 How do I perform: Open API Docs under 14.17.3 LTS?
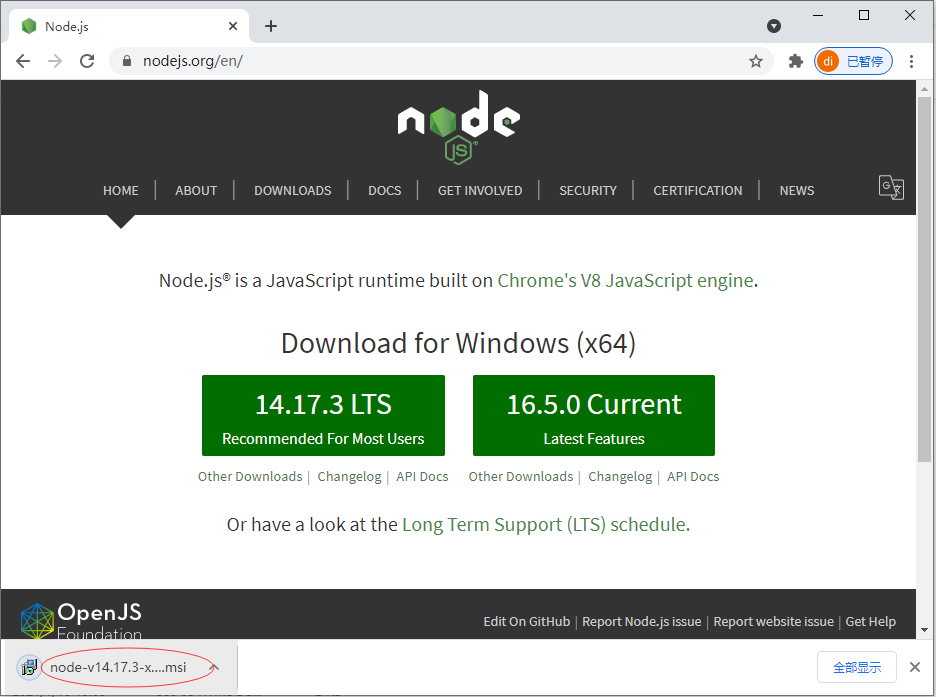(422, 477)
